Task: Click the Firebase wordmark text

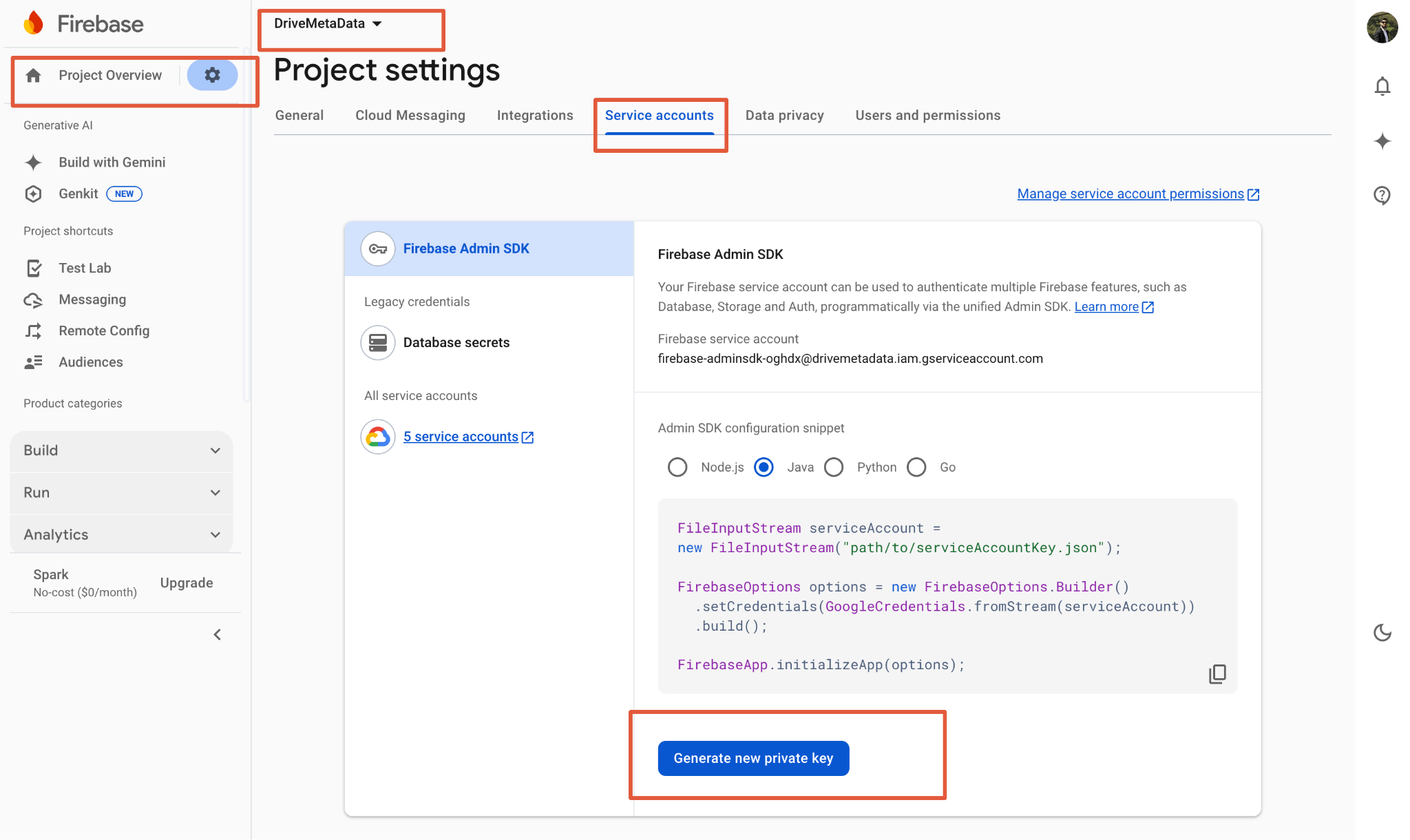Action: coord(101,24)
